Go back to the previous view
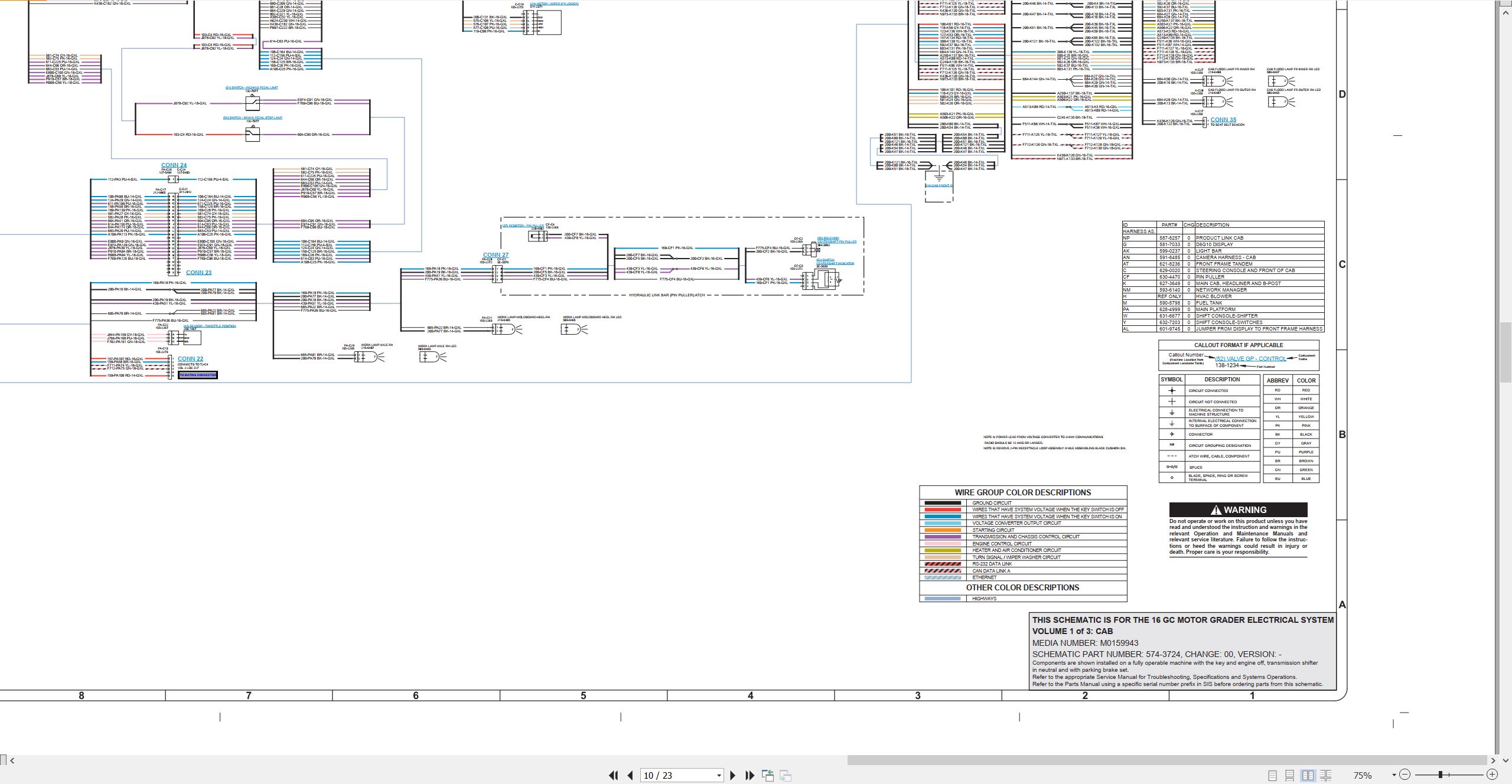This screenshot has height=784, width=1512. 768,775
